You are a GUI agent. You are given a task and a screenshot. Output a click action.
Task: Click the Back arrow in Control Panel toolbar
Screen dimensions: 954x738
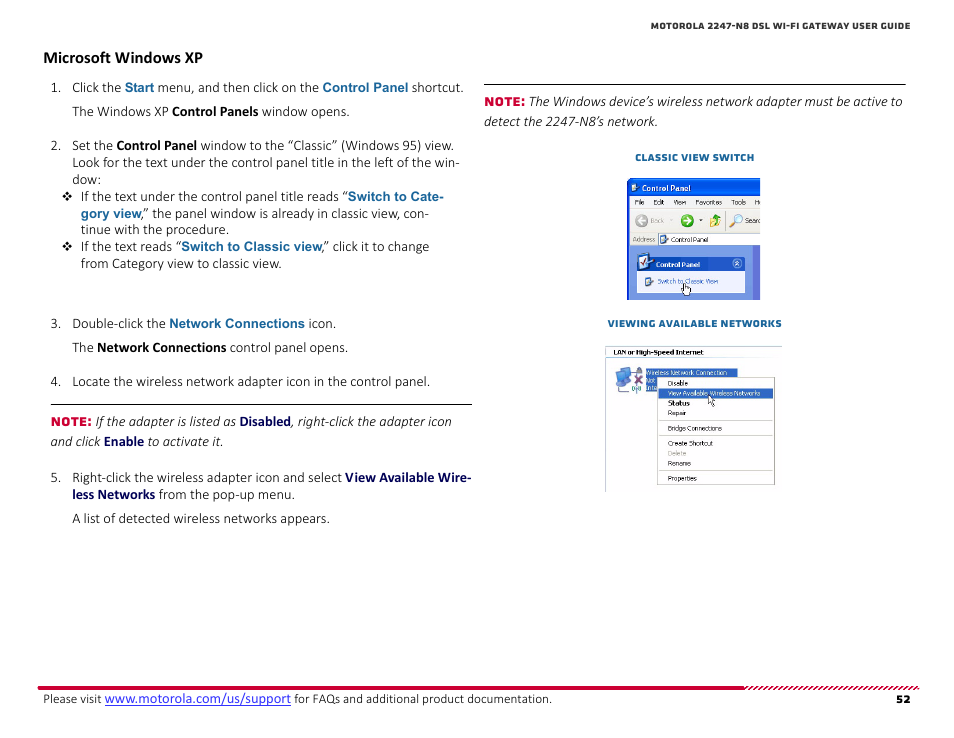point(642,221)
